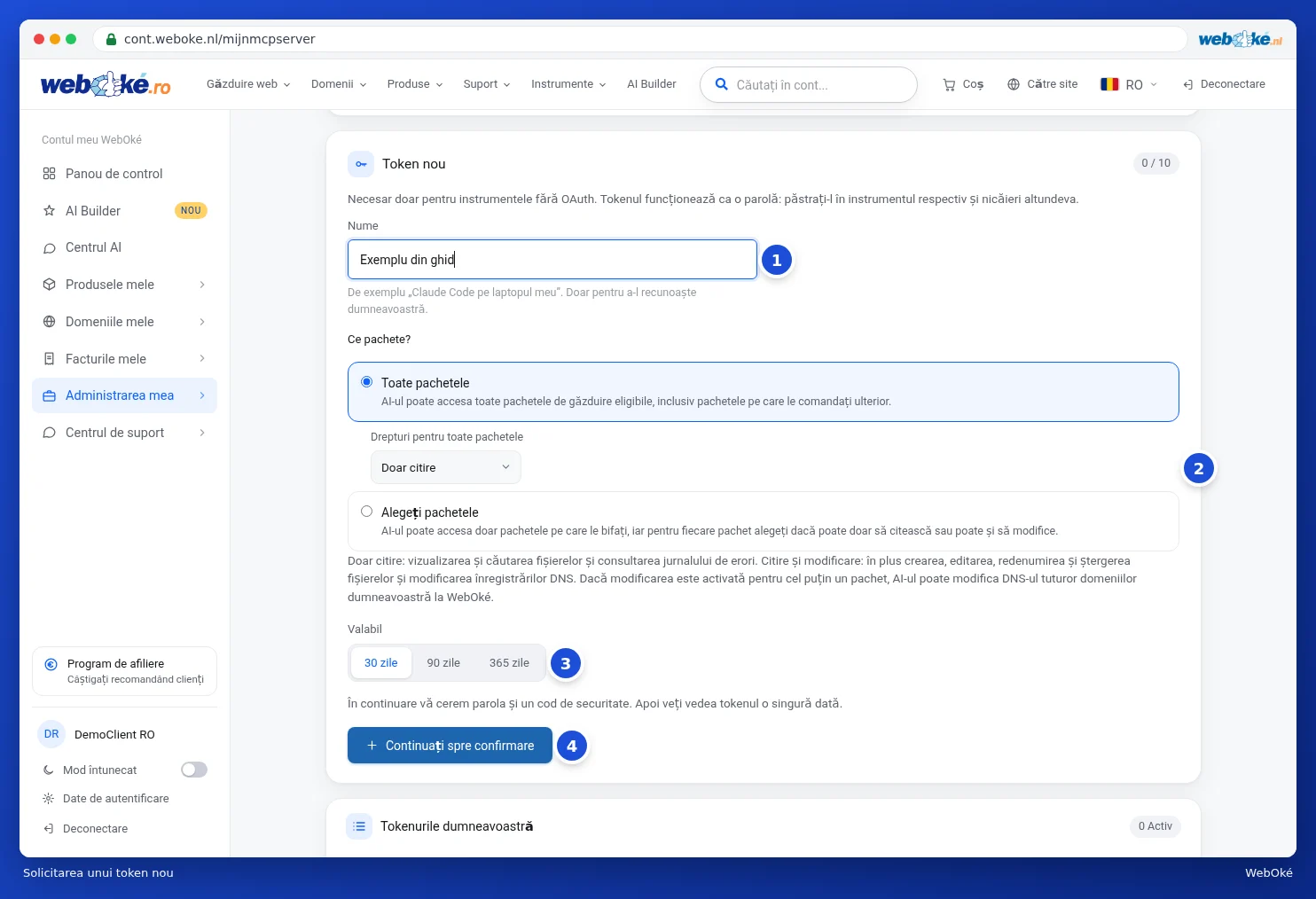Click the sidebar Deconectare exit icon

point(49,829)
